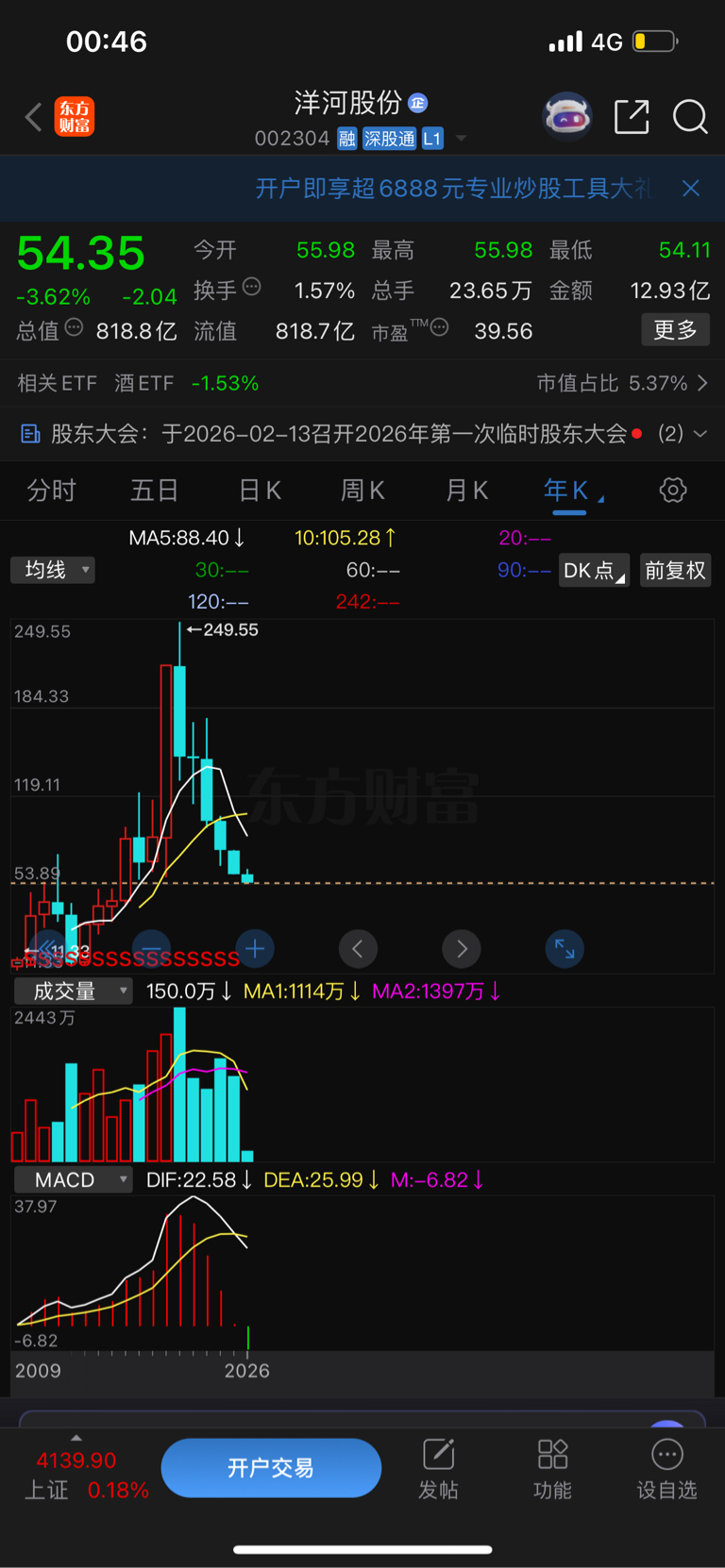Open the MACD sub-indicator dropdown
The height and width of the screenshot is (1568, 725).
coord(73,1180)
